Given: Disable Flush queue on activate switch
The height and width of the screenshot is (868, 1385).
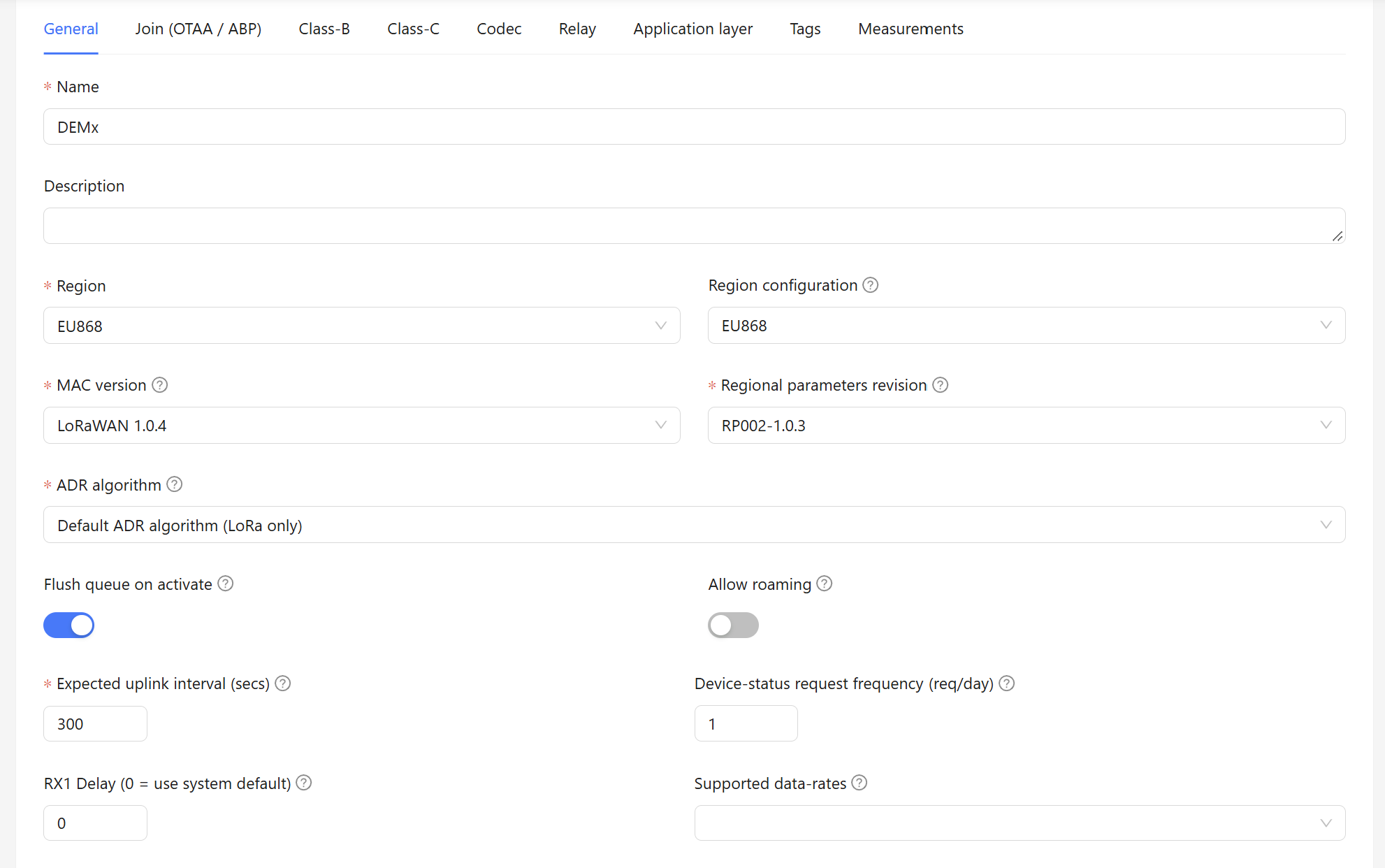Looking at the screenshot, I should tap(68, 625).
